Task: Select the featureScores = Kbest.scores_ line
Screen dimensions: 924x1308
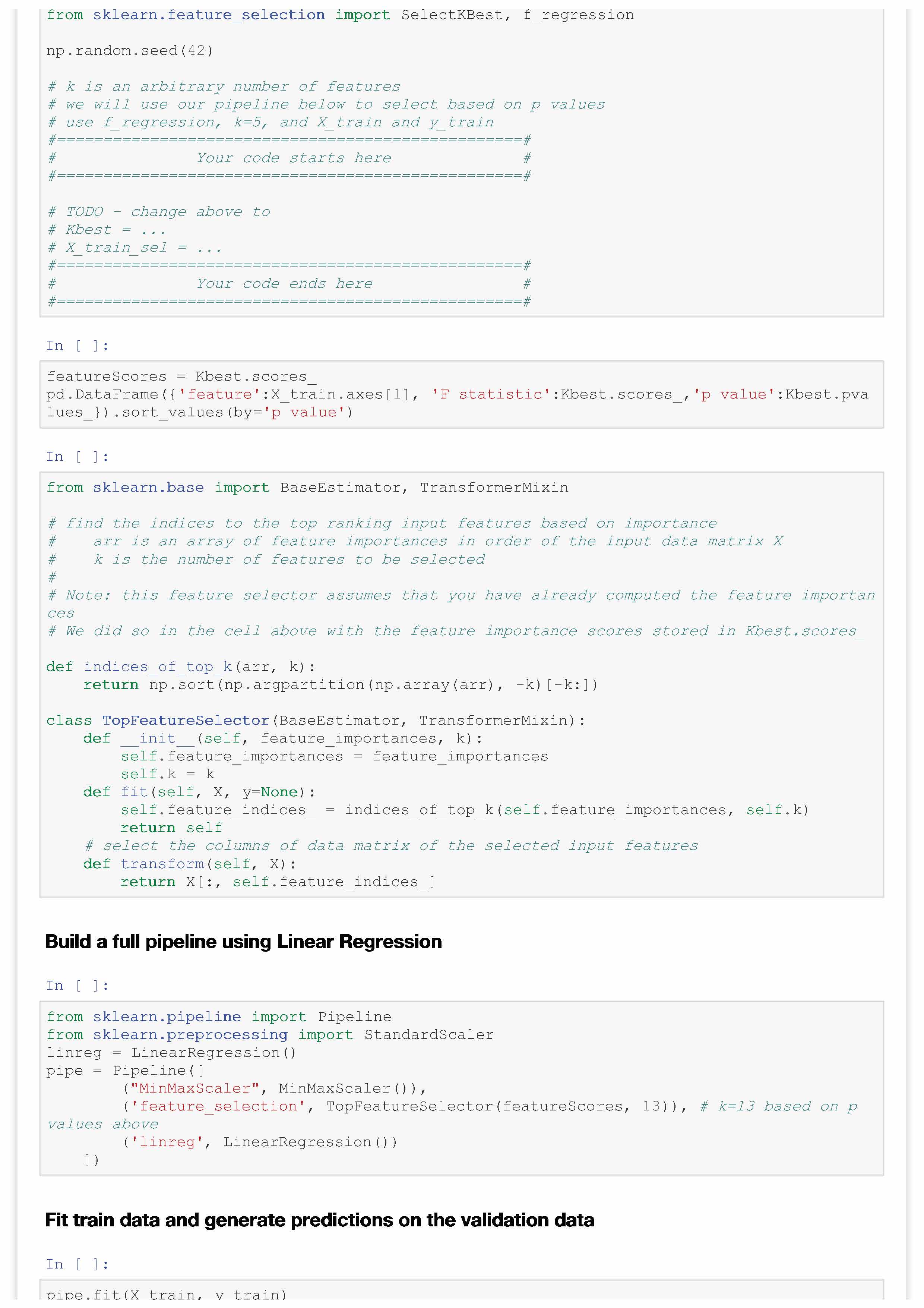Action: pos(181,376)
